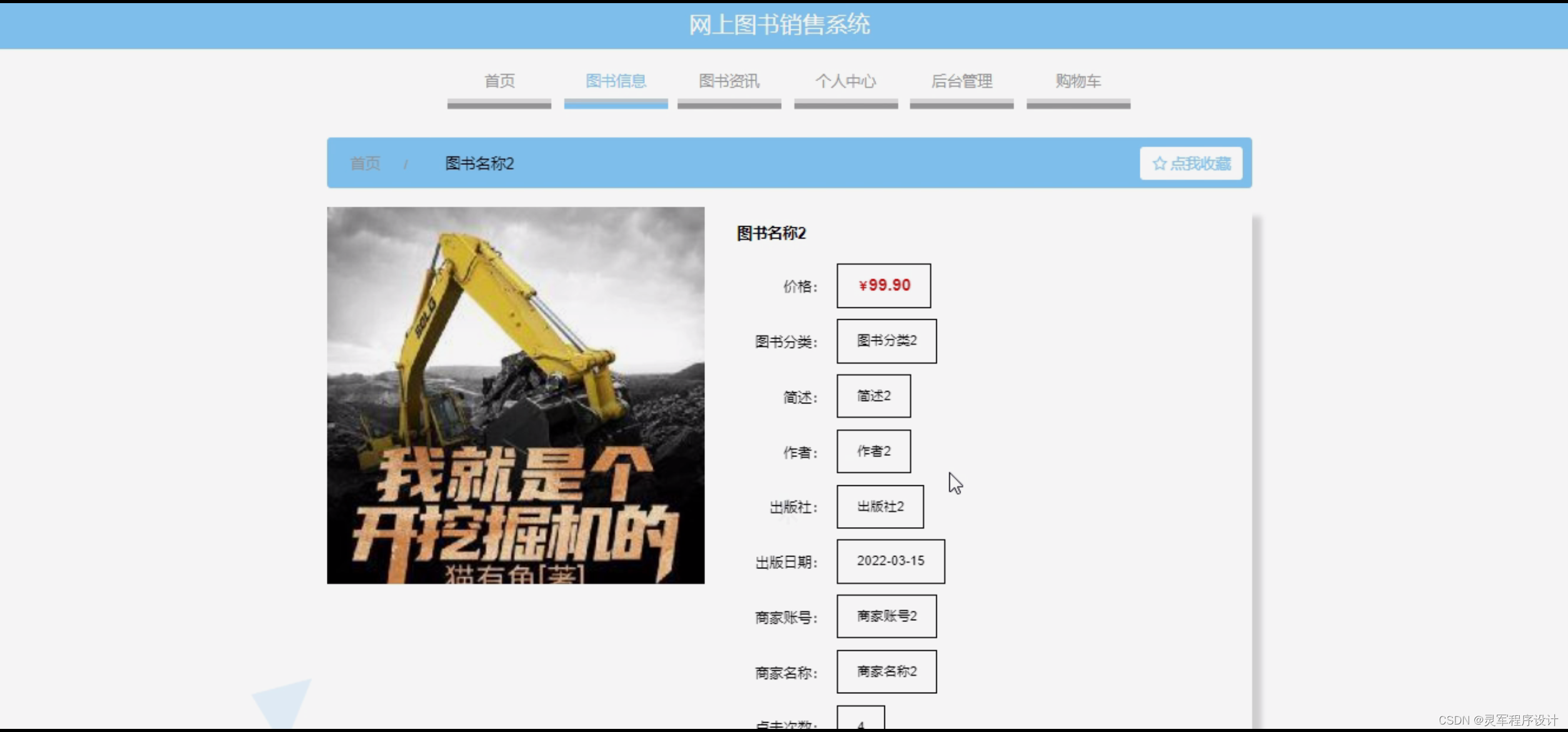This screenshot has height=732, width=1568.
Task: Select the 购物车 shopping cart tab
Action: pos(1077,81)
